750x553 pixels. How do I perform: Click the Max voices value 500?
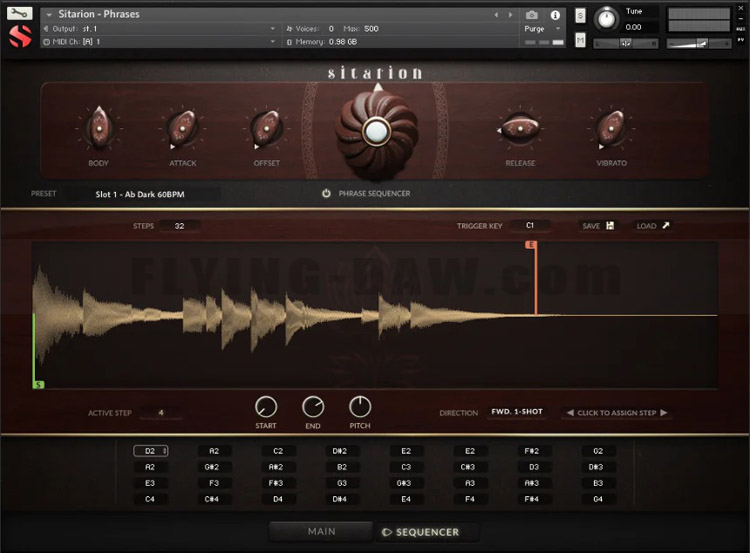371,29
